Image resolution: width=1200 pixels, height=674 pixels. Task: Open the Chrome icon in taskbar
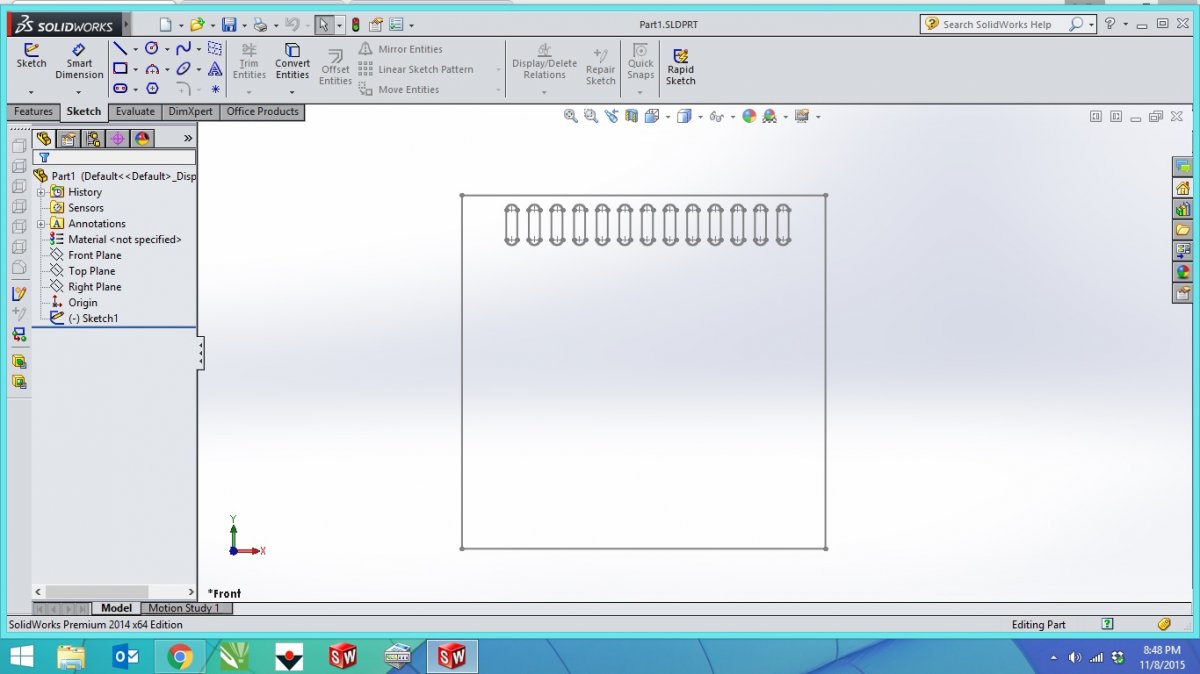coord(180,657)
